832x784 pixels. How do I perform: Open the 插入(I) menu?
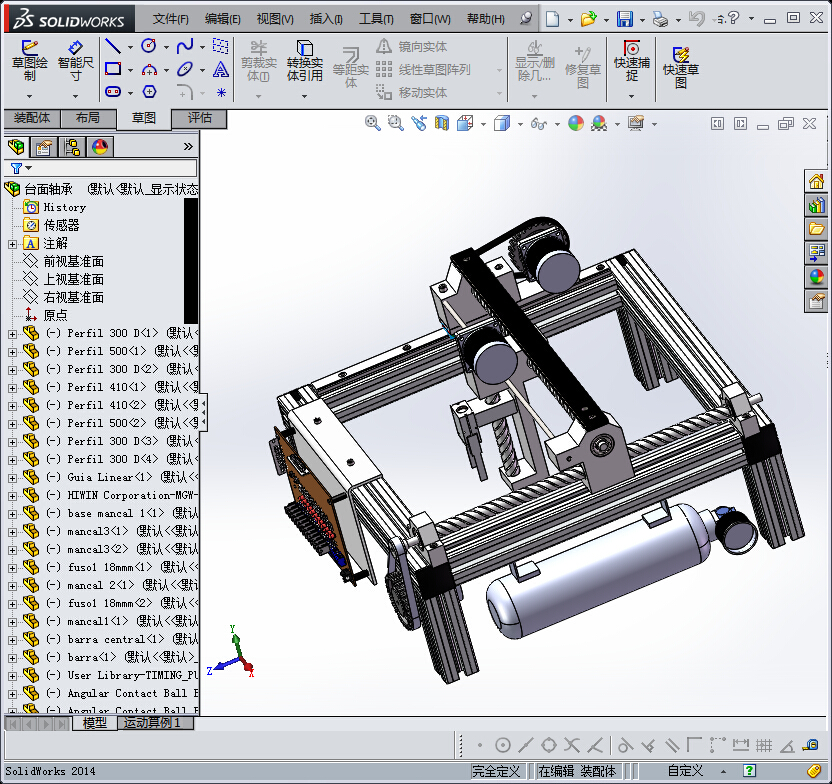point(326,19)
